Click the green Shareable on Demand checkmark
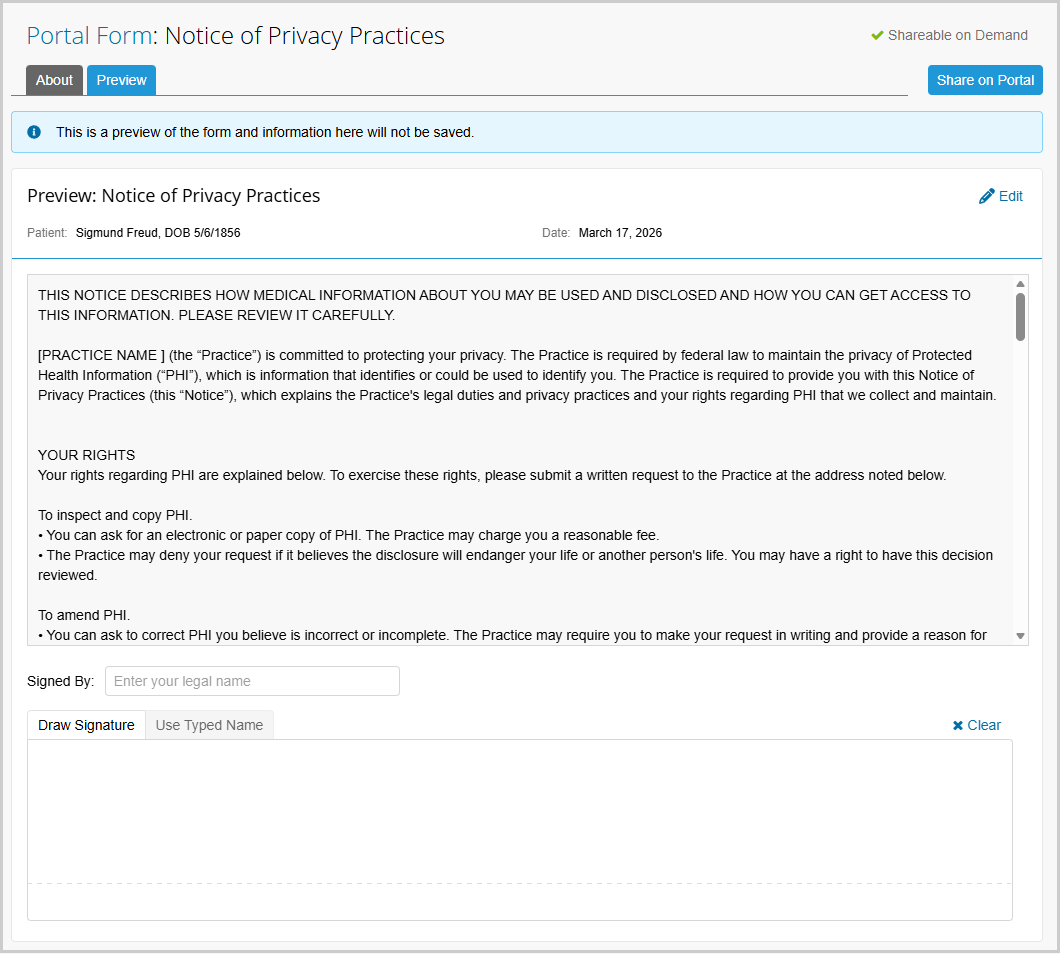Screen dimensions: 1060x954 point(877,35)
